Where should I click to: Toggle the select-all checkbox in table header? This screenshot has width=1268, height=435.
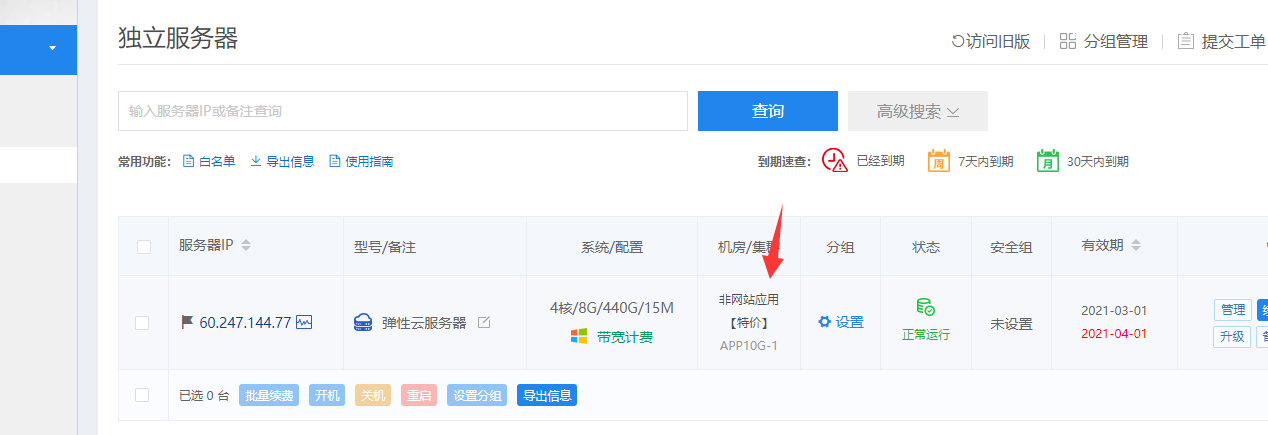coord(143,247)
